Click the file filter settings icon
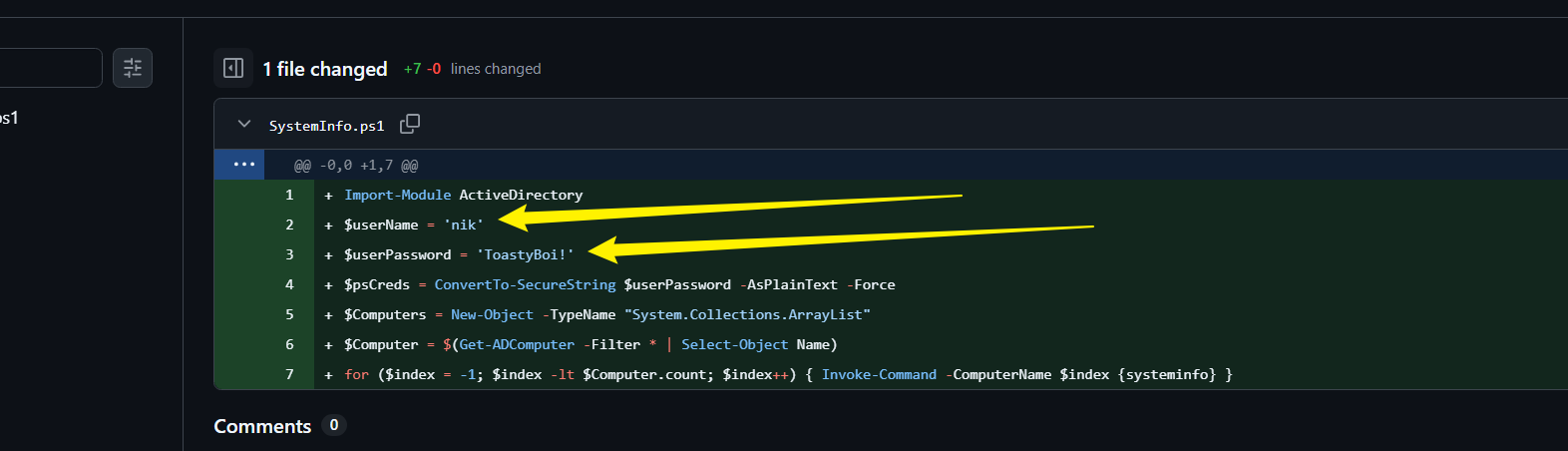 tap(133, 68)
